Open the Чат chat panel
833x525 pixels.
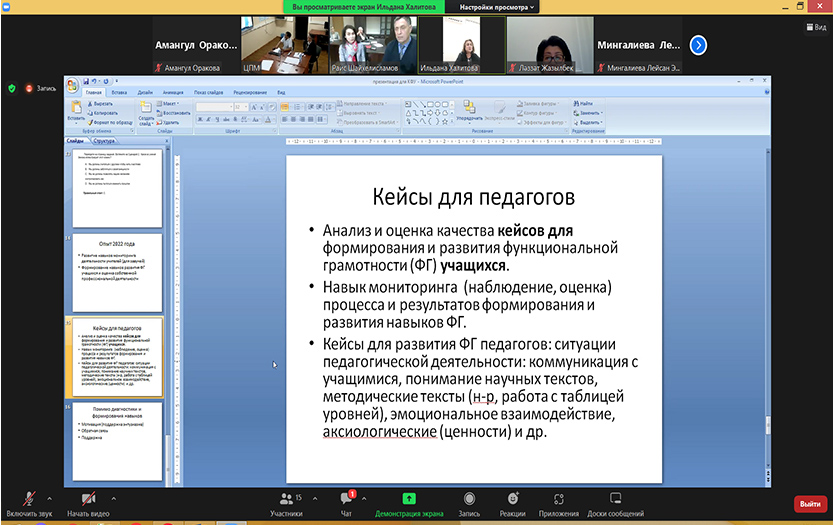348,502
